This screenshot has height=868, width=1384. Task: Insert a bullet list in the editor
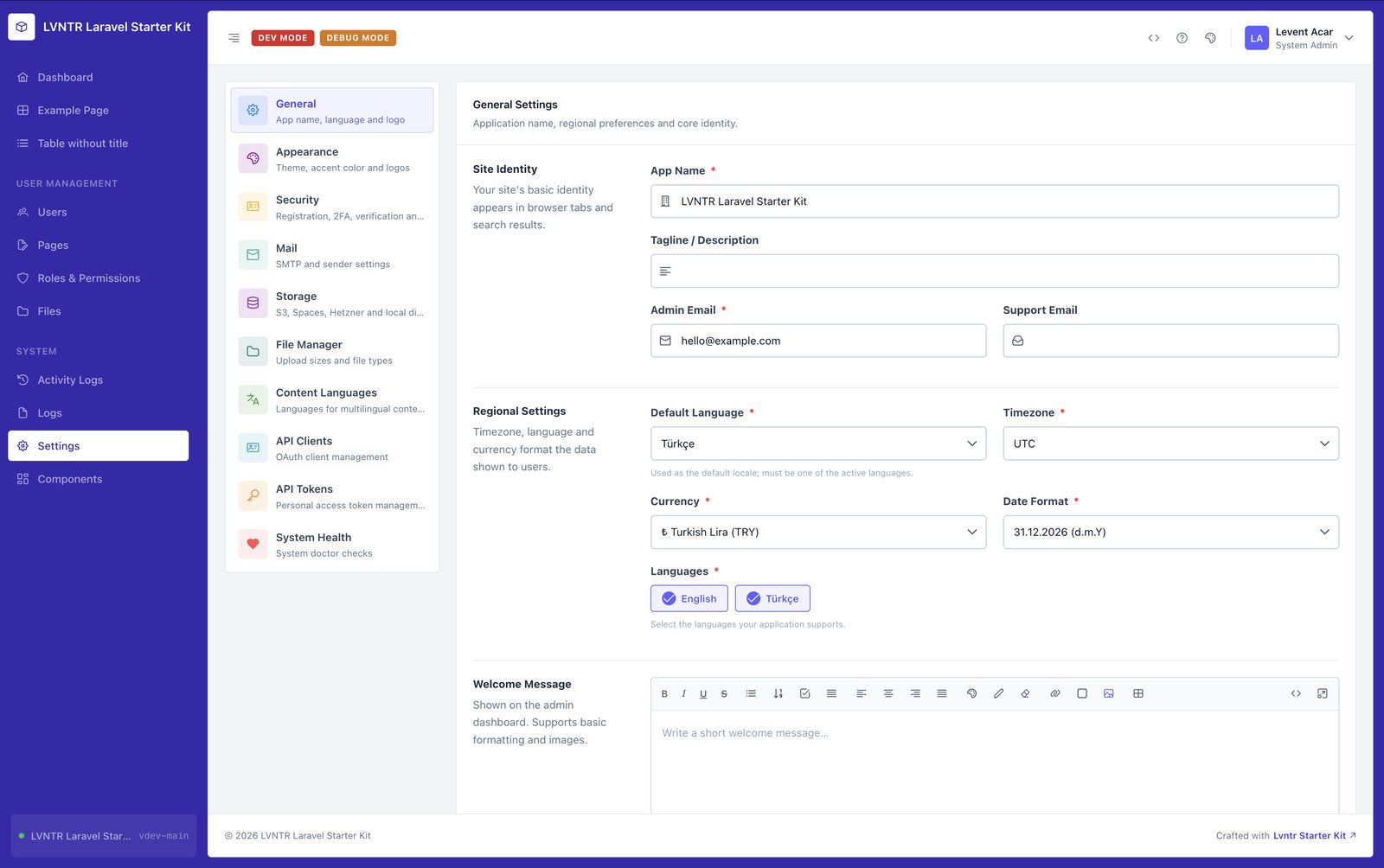pos(751,693)
